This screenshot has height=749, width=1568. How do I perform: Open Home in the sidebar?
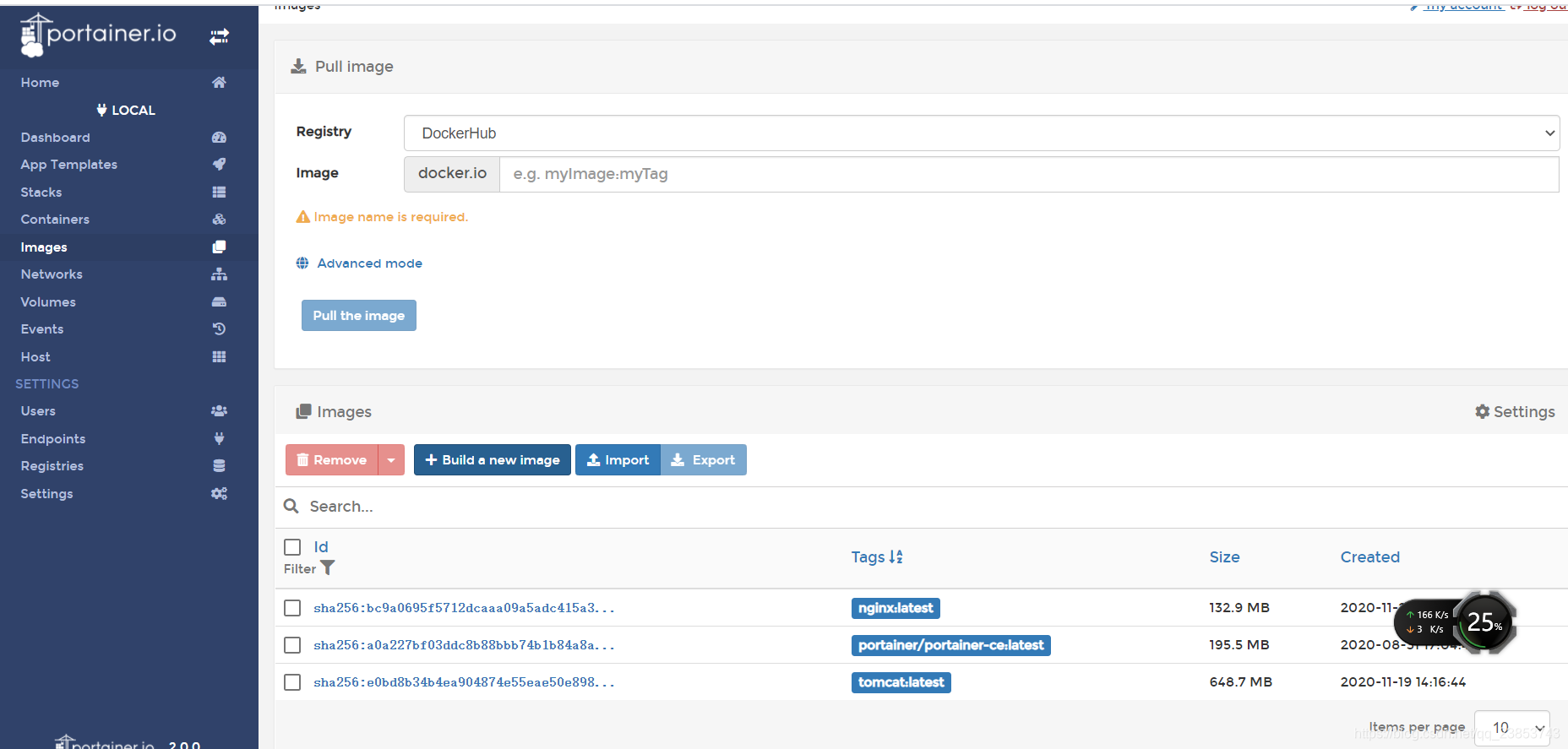[x=40, y=82]
